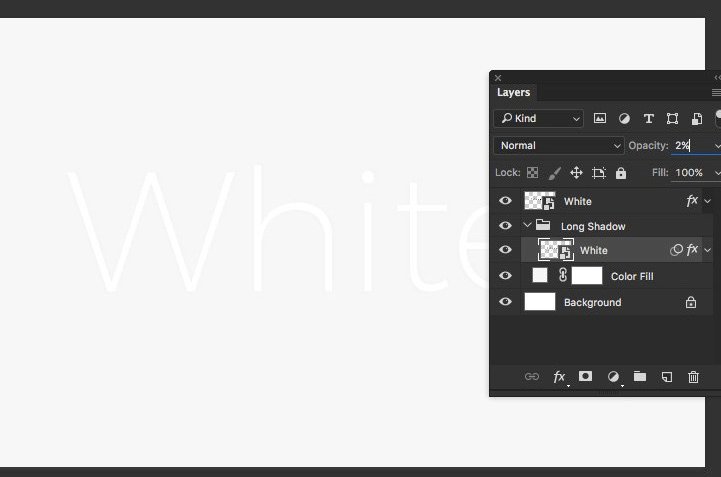Collapse the Long Shadow group

coord(528,226)
